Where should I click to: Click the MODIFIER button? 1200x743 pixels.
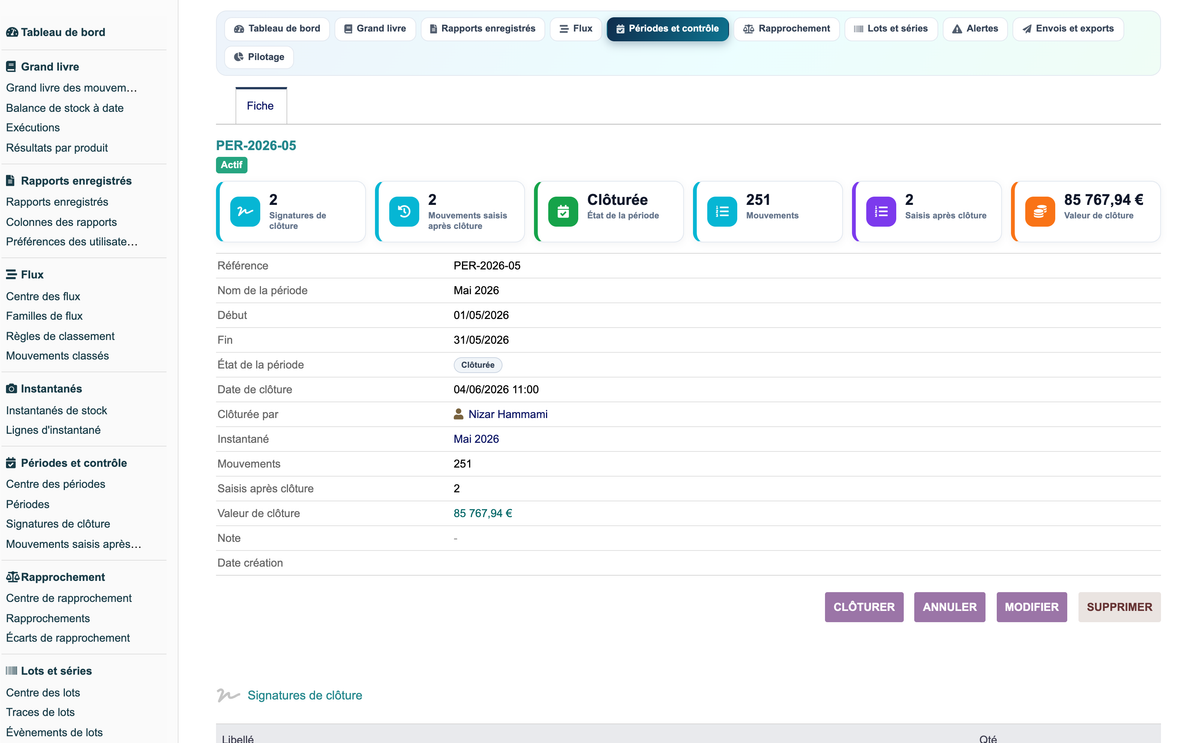coord(1032,607)
